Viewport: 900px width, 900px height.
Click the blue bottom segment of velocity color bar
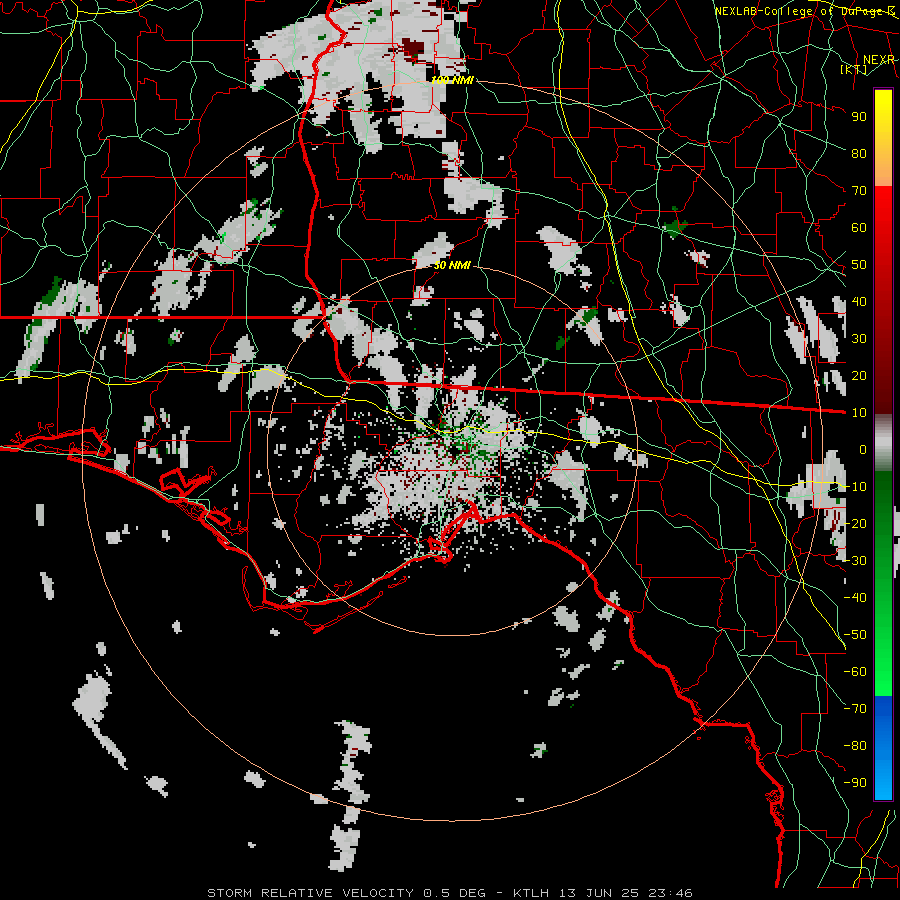pos(883,748)
